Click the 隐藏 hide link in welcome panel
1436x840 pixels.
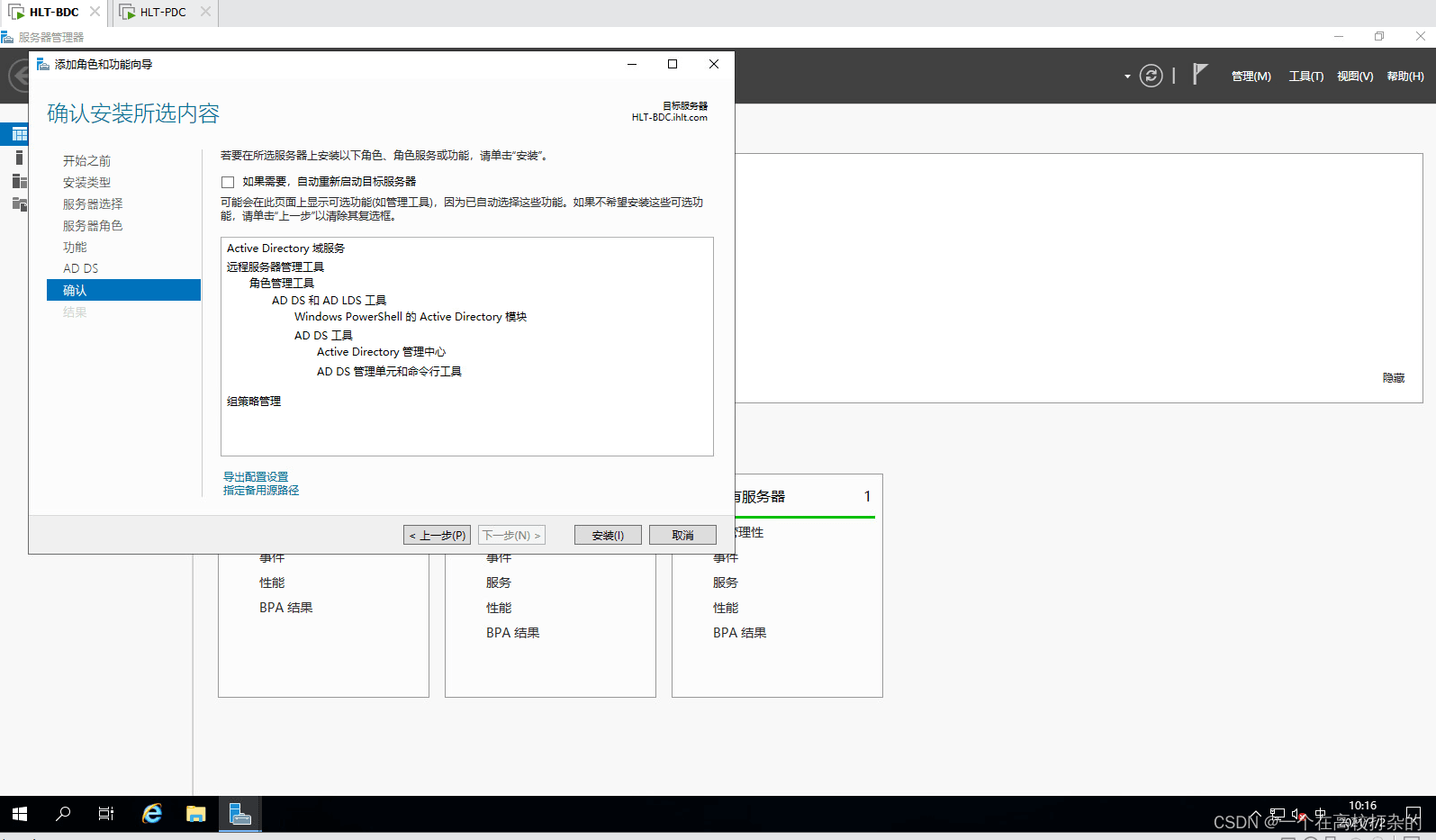(x=1393, y=378)
